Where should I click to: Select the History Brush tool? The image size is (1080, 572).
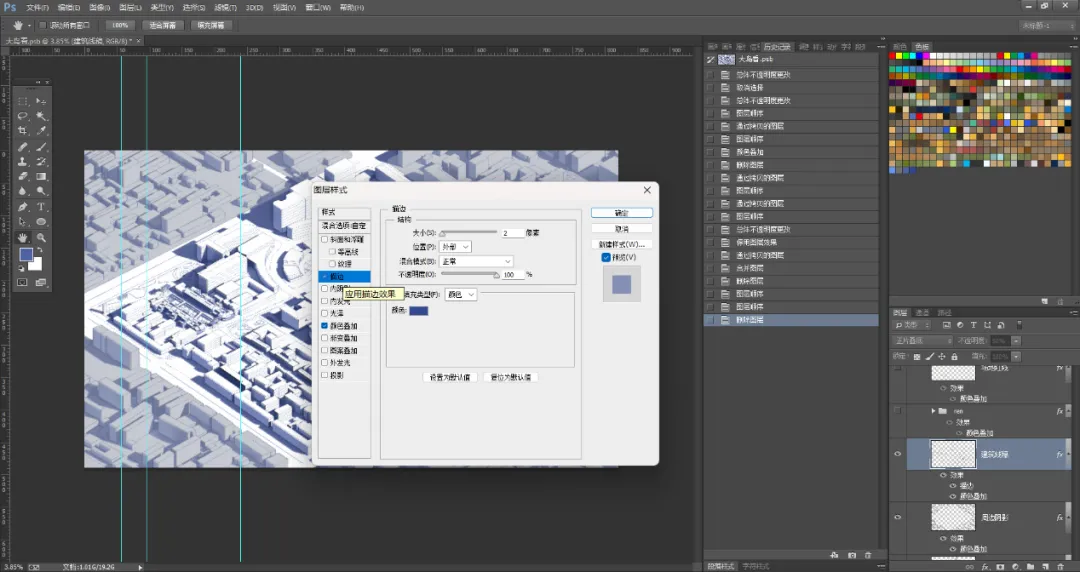coord(41,161)
